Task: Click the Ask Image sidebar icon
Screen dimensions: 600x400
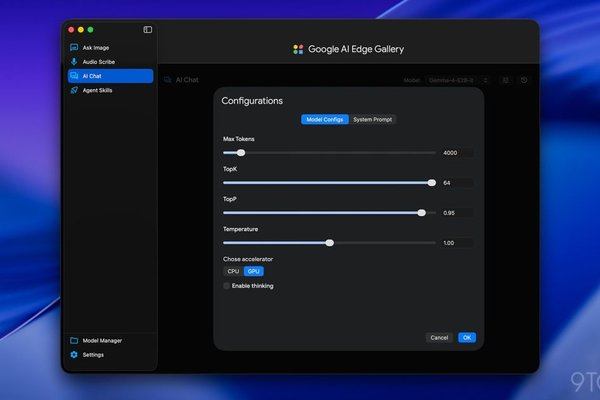Action: point(74,47)
